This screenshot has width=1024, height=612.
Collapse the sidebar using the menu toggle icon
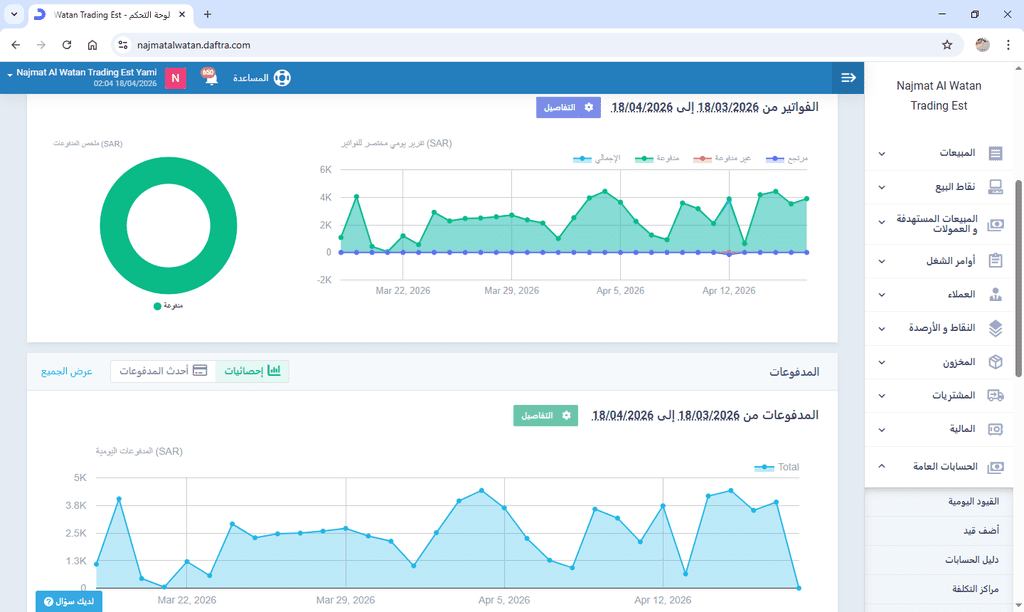pyautogui.click(x=848, y=78)
